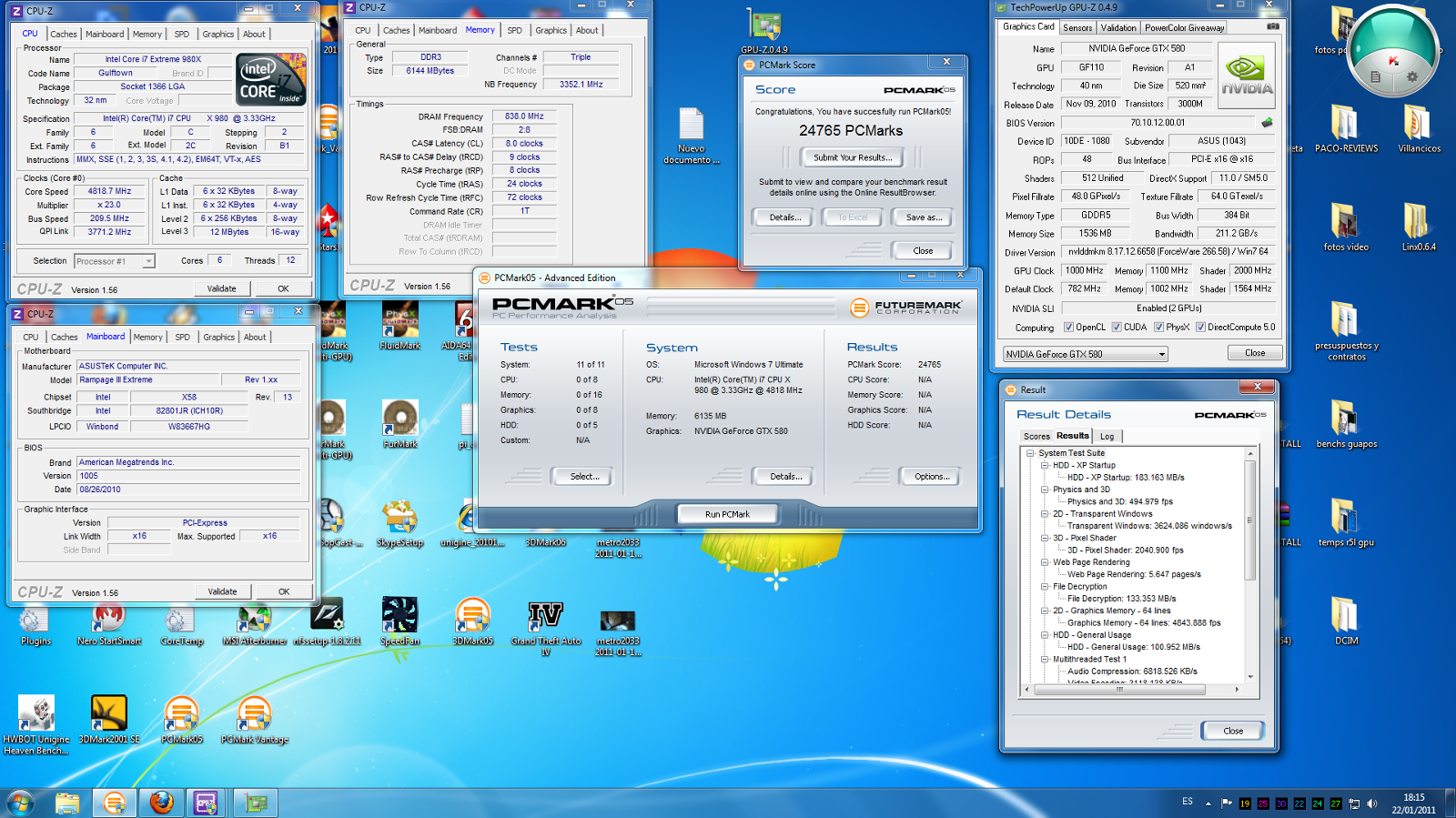Launch the 3DMark05 desktop shortcut
The height and width of the screenshot is (818, 1456).
coord(472,621)
